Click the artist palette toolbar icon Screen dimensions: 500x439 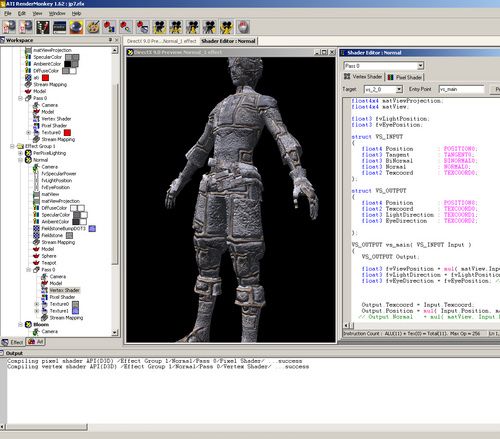click(93, 27)
